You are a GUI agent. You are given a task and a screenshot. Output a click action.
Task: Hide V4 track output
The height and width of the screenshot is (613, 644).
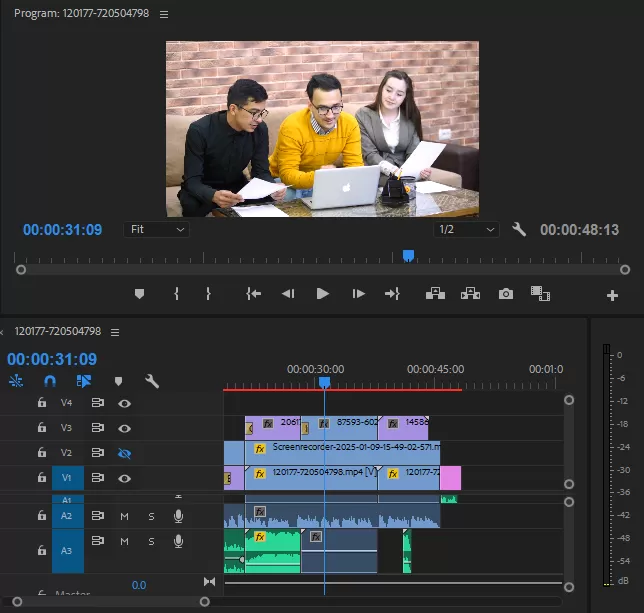(x=124, y=404)
